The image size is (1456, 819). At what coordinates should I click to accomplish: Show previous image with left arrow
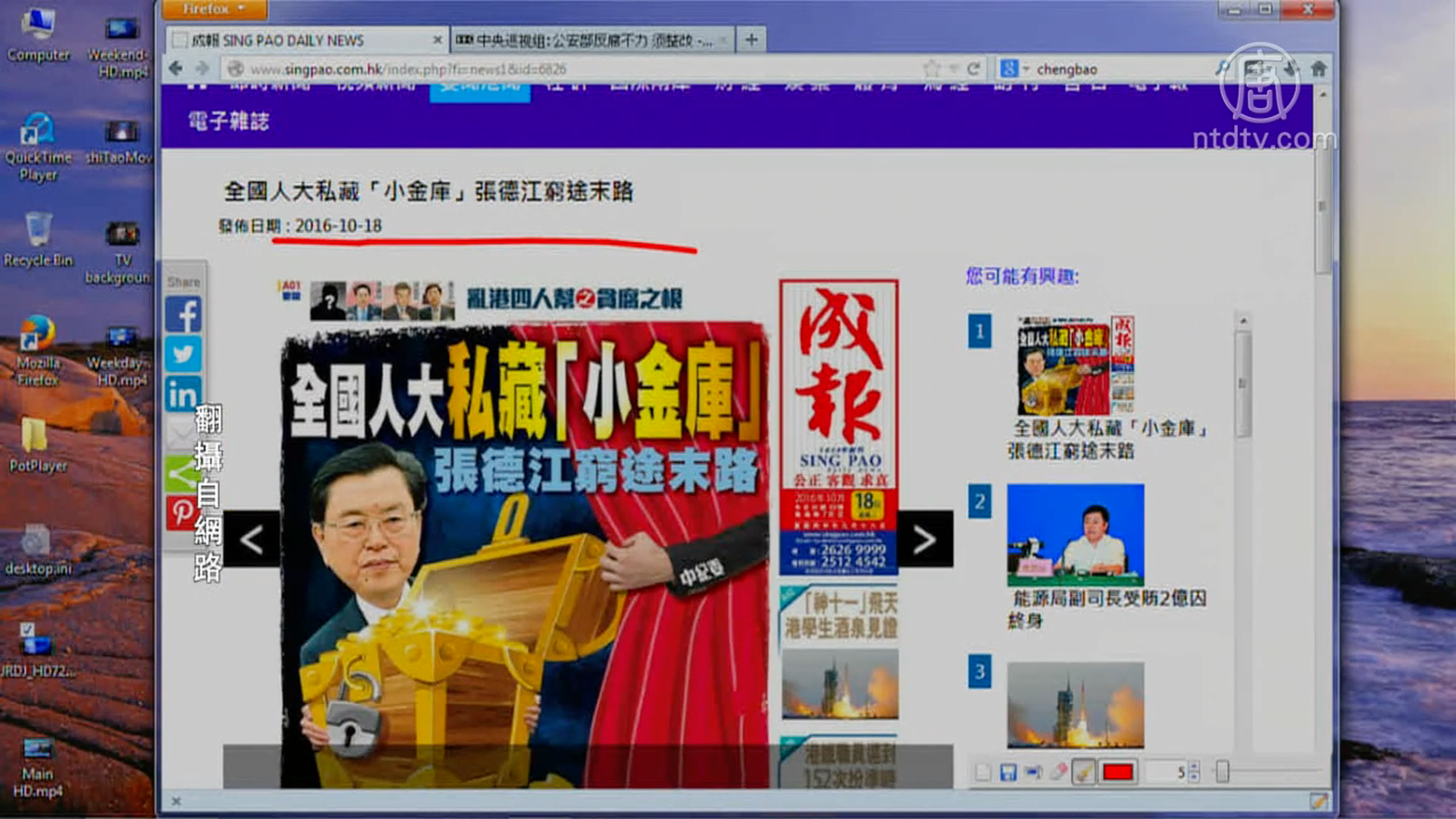[x=252, y=540]
